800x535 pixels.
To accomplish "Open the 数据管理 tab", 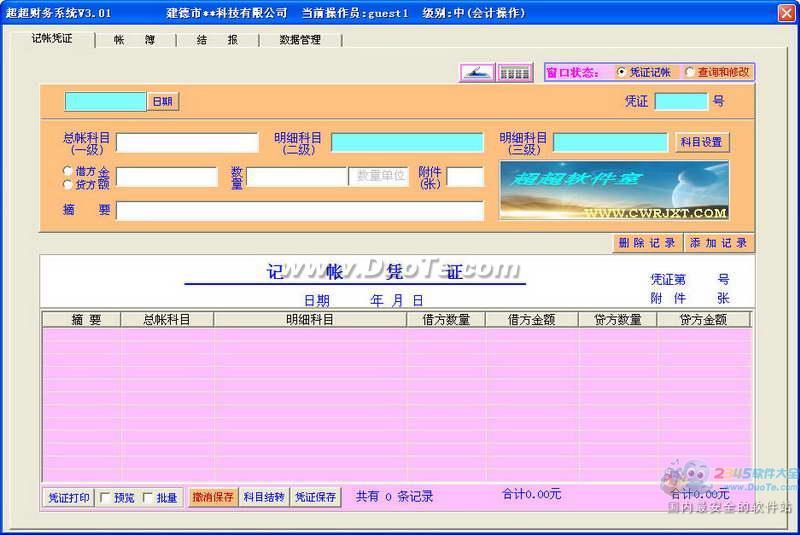I will click(300, 40).
